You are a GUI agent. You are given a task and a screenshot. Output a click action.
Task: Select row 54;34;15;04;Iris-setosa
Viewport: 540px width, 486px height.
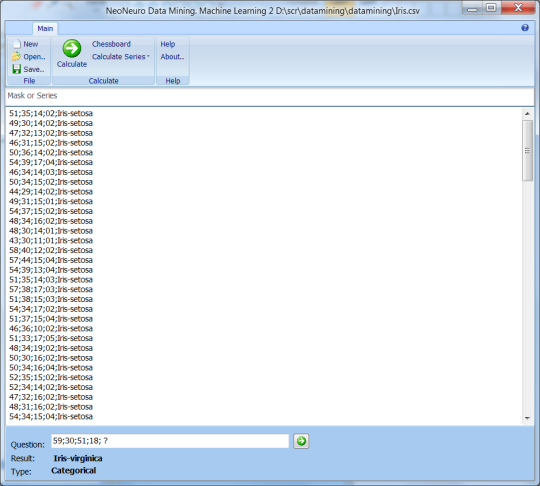pyautogui.click(x=51, y=416)
